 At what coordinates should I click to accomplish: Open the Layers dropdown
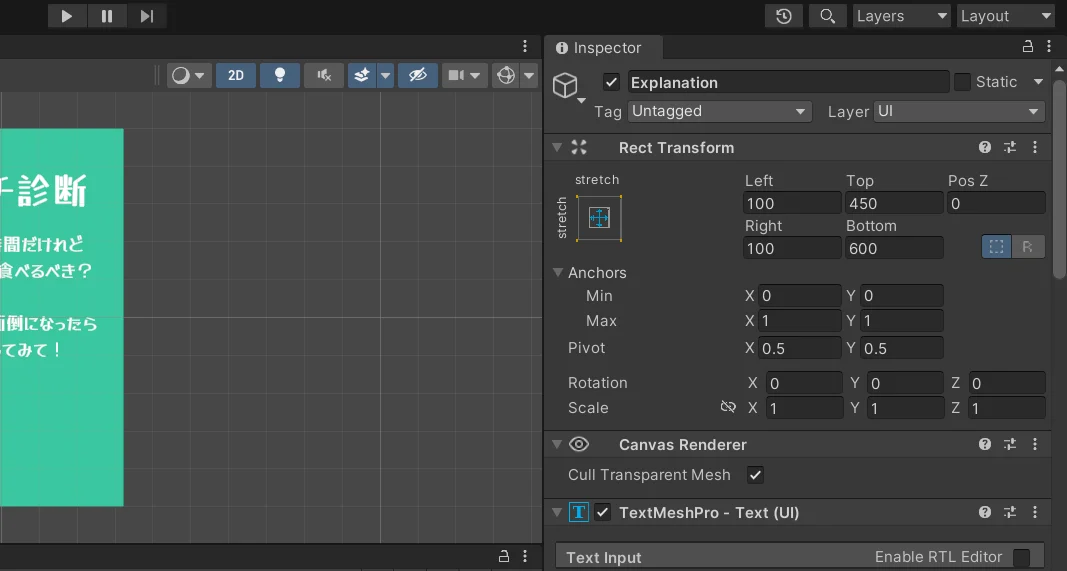pos(902,16)
